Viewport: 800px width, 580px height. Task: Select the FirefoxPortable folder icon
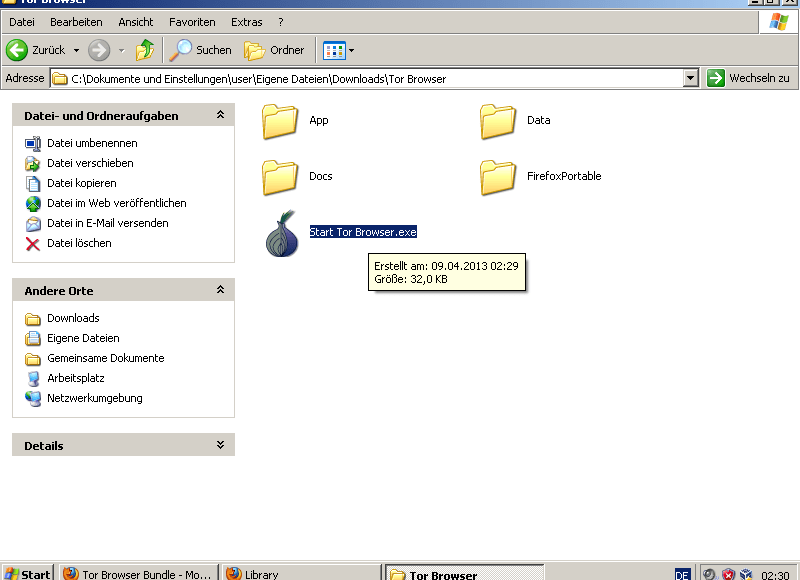497,178
